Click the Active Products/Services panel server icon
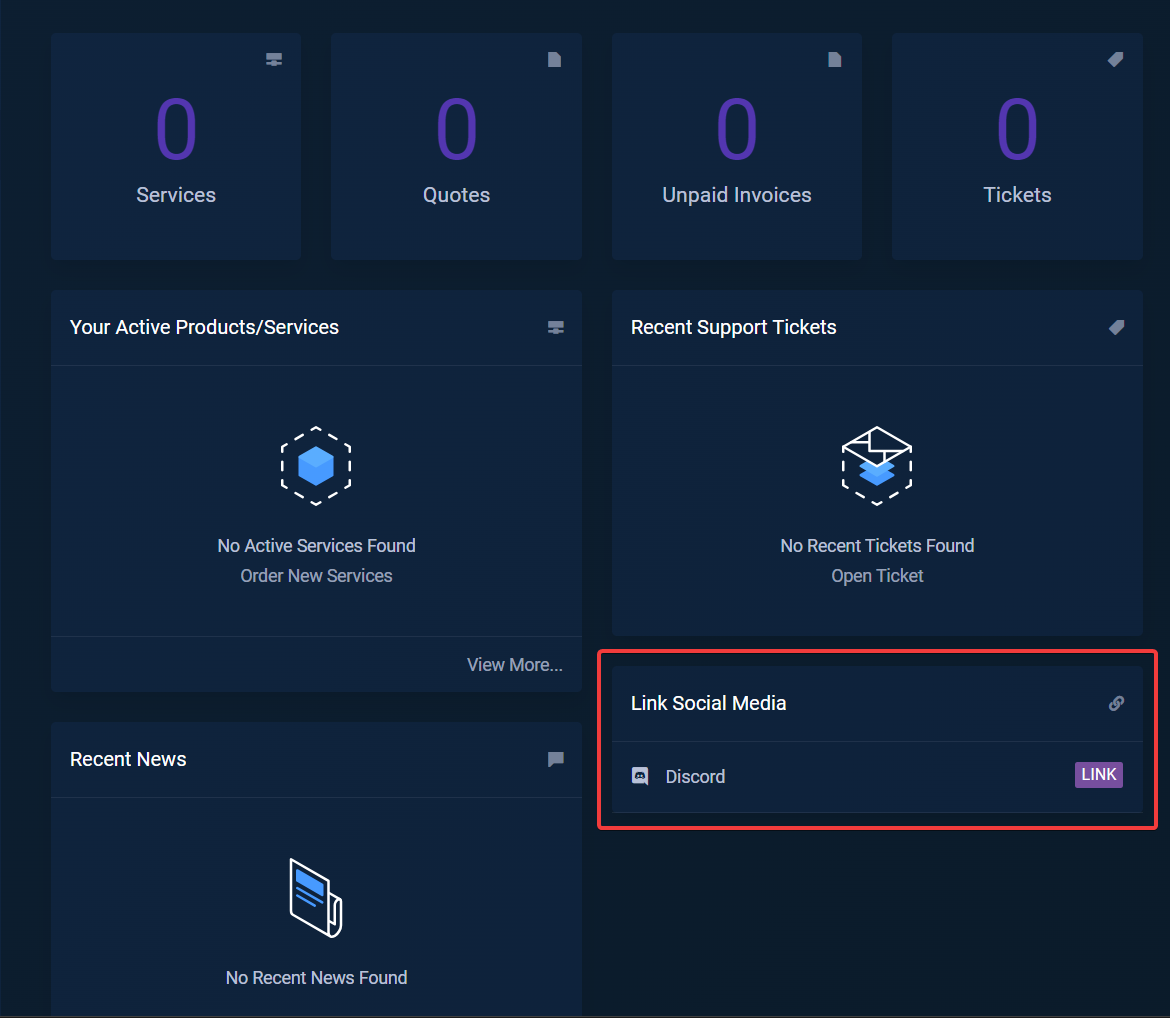 point(556,328)
